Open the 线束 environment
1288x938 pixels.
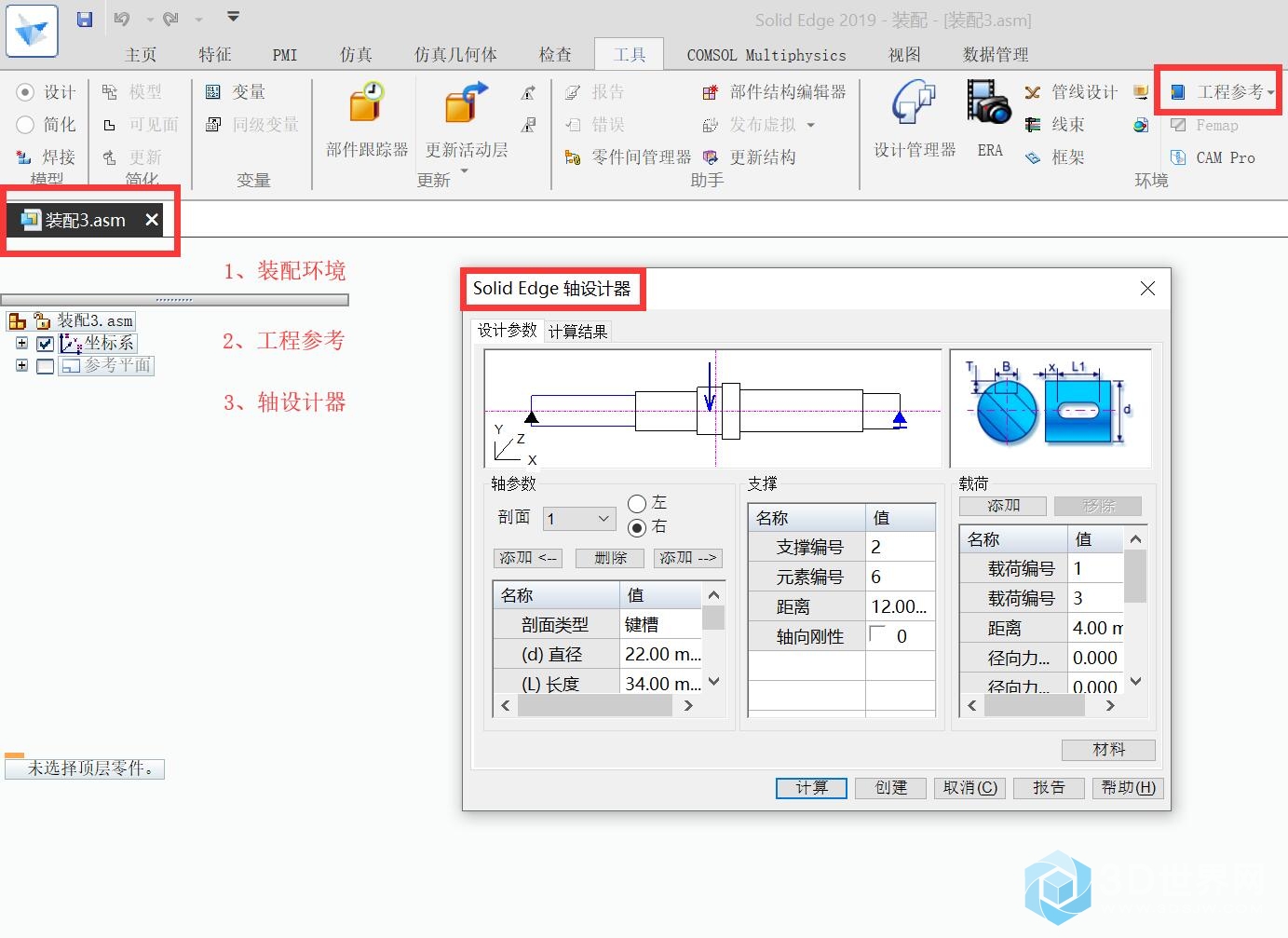(x=1054, y=124)
